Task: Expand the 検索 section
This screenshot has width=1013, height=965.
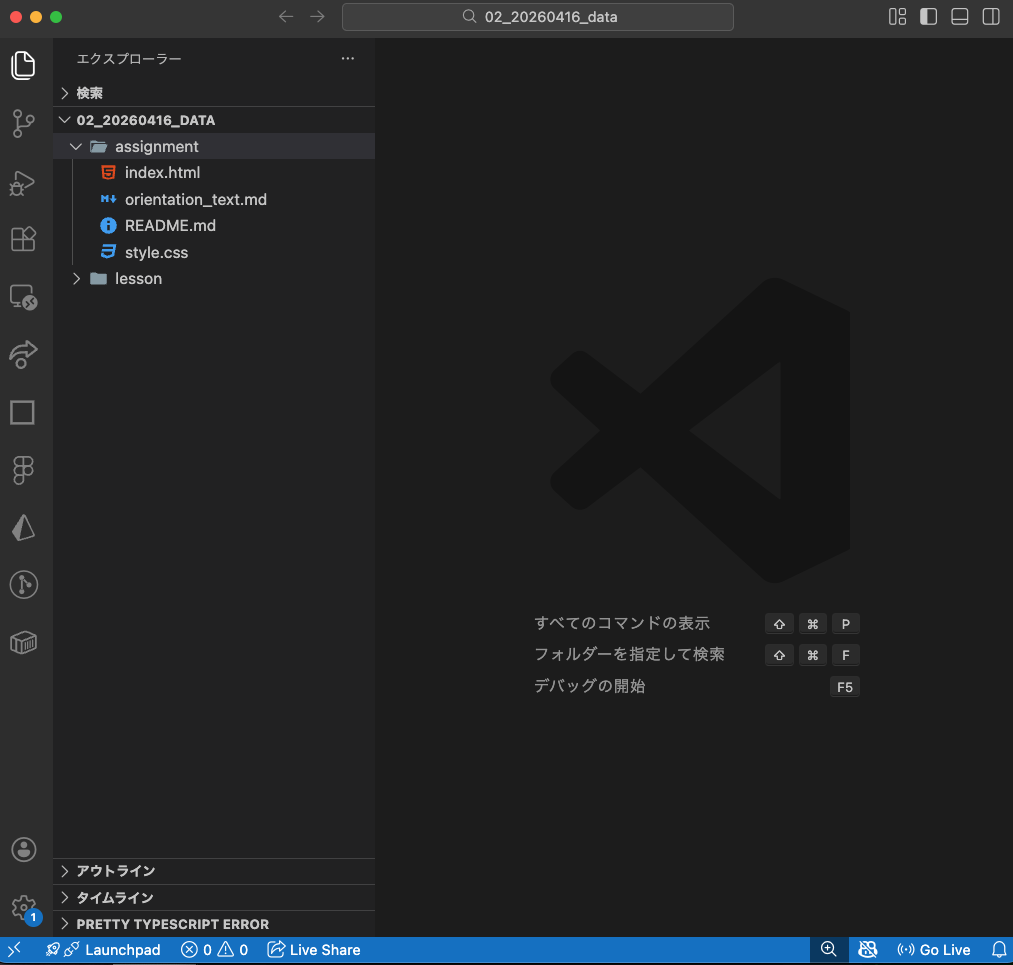Action: tap(214, 93)
